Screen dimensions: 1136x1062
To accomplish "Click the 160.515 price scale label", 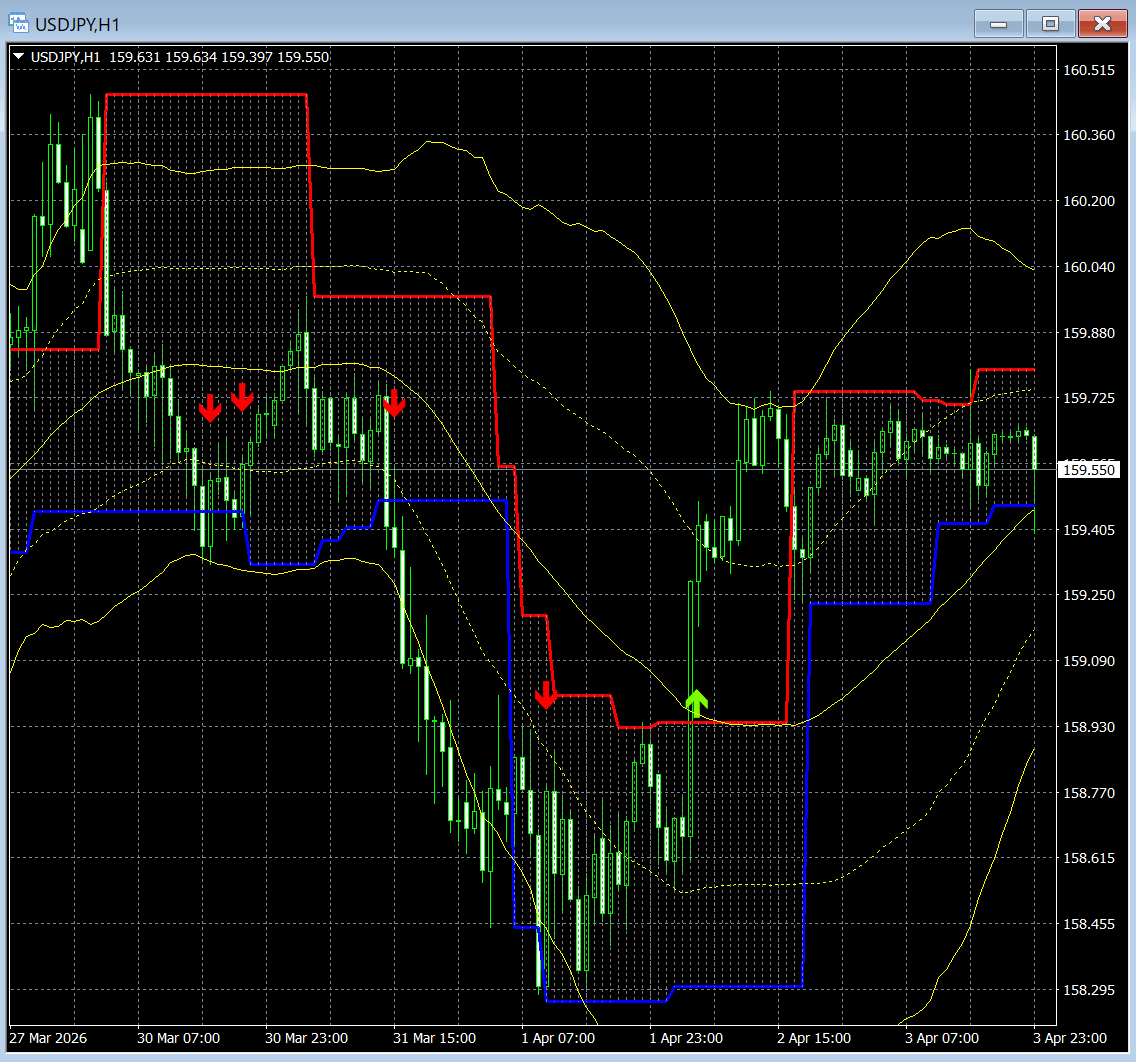I will coord(1088,70).
